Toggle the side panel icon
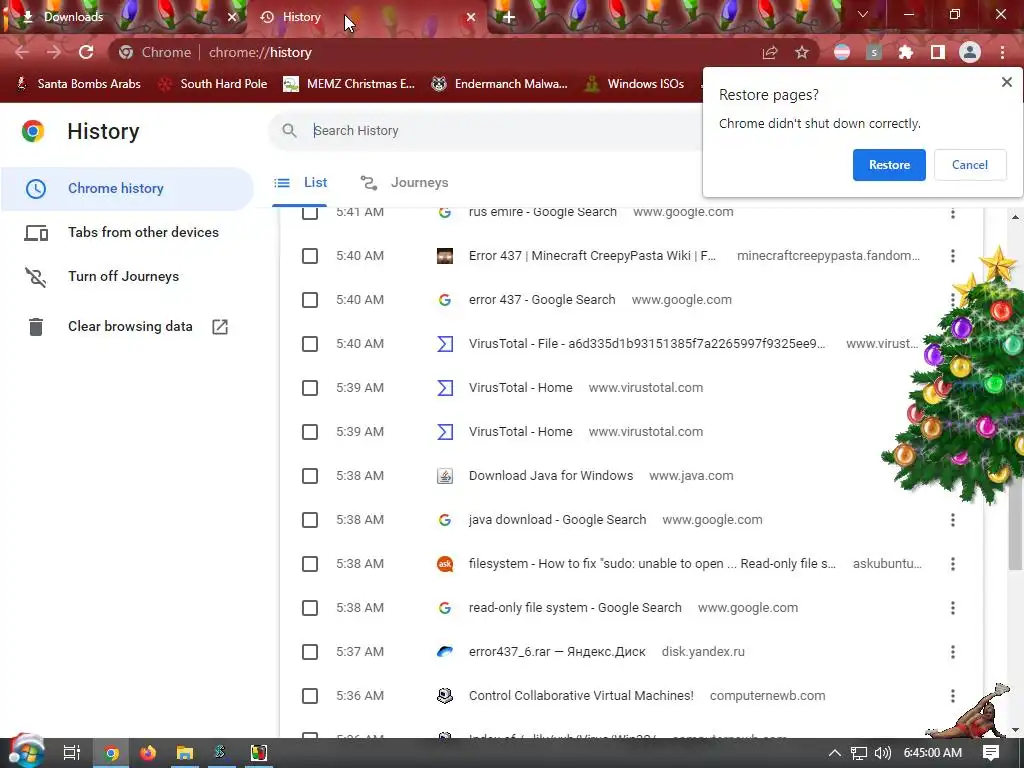Image resolution: width=1024 pixels, height=768 pixels. 938,52
